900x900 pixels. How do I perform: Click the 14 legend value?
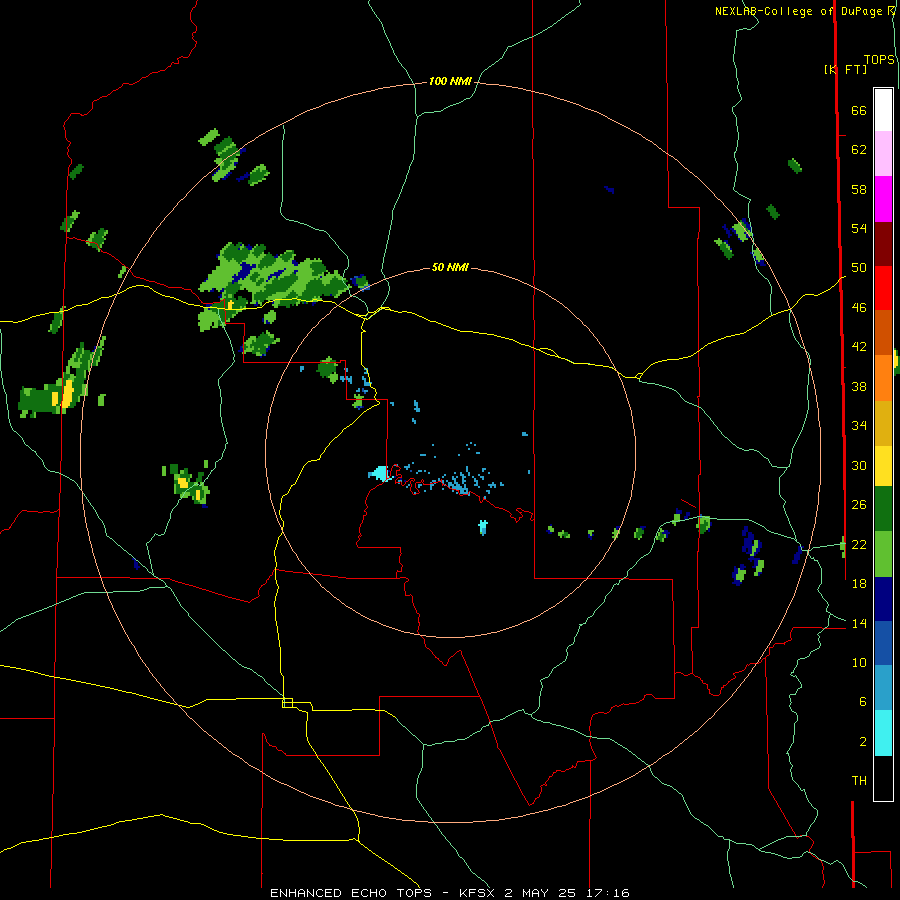[x=859, y=623]
